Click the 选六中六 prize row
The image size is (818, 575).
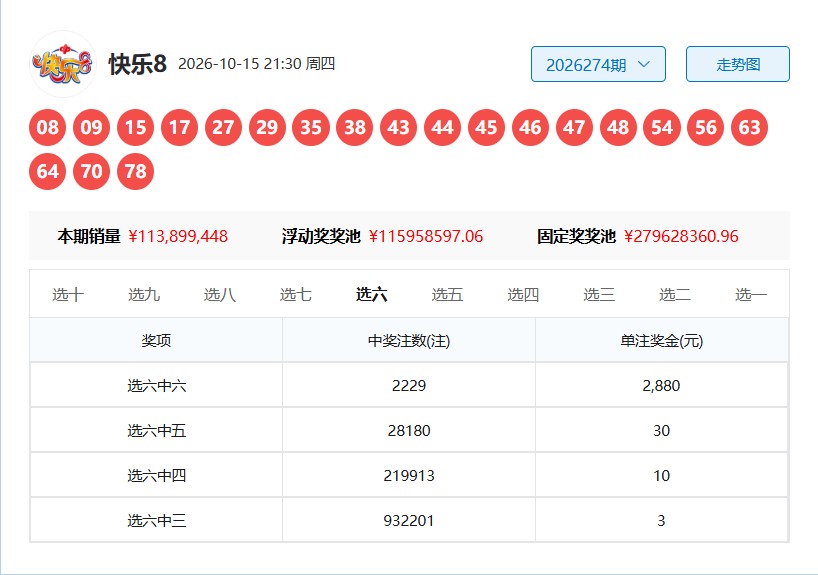409,386
